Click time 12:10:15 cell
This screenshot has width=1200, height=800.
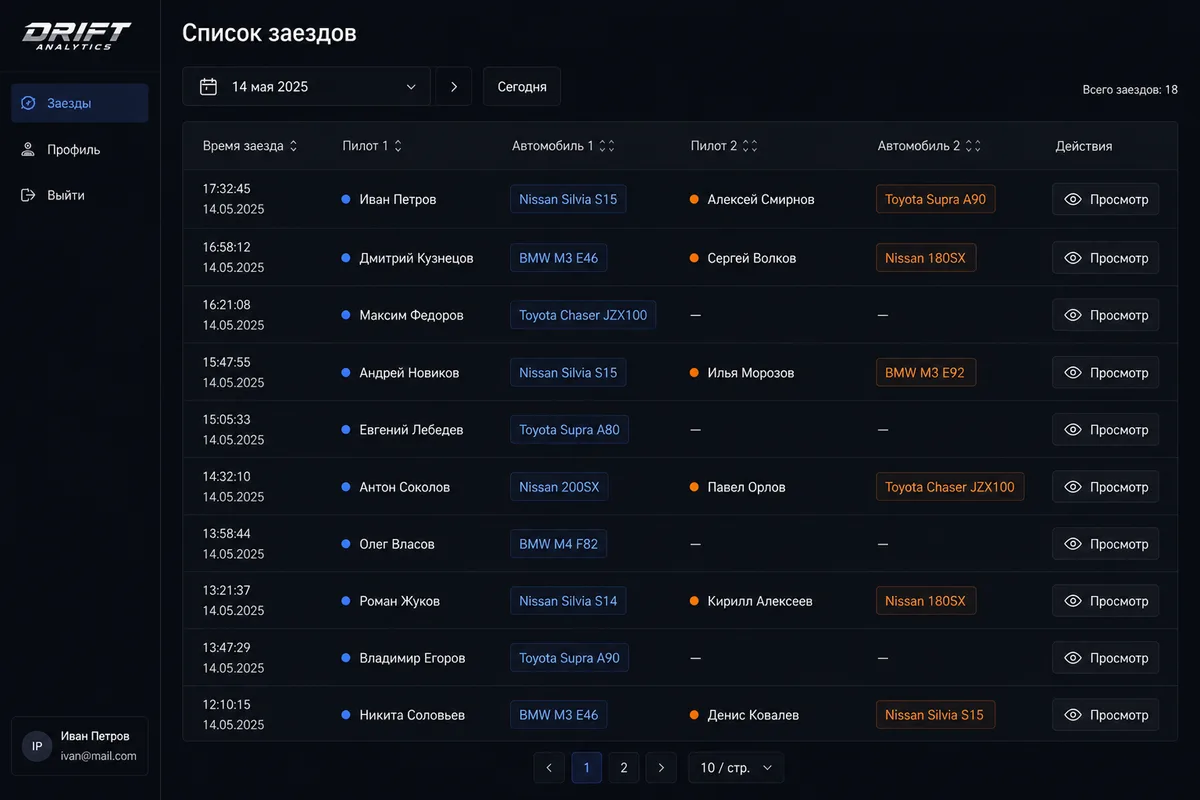226,705
